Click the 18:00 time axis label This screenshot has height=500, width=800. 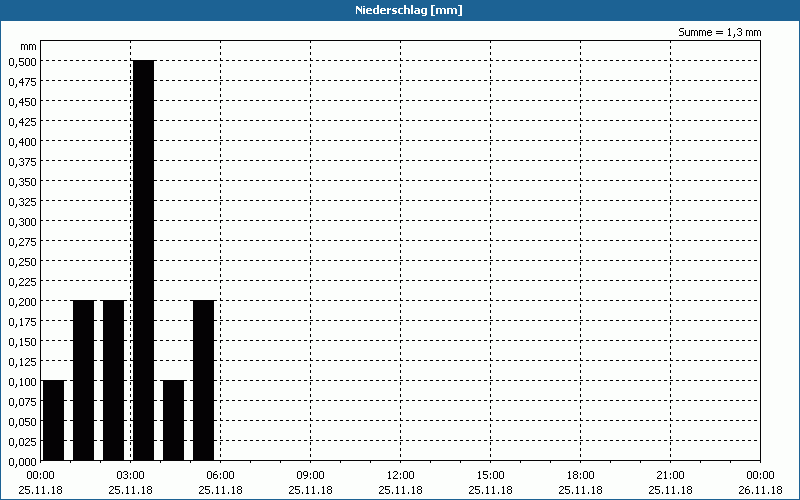point(581,476)
